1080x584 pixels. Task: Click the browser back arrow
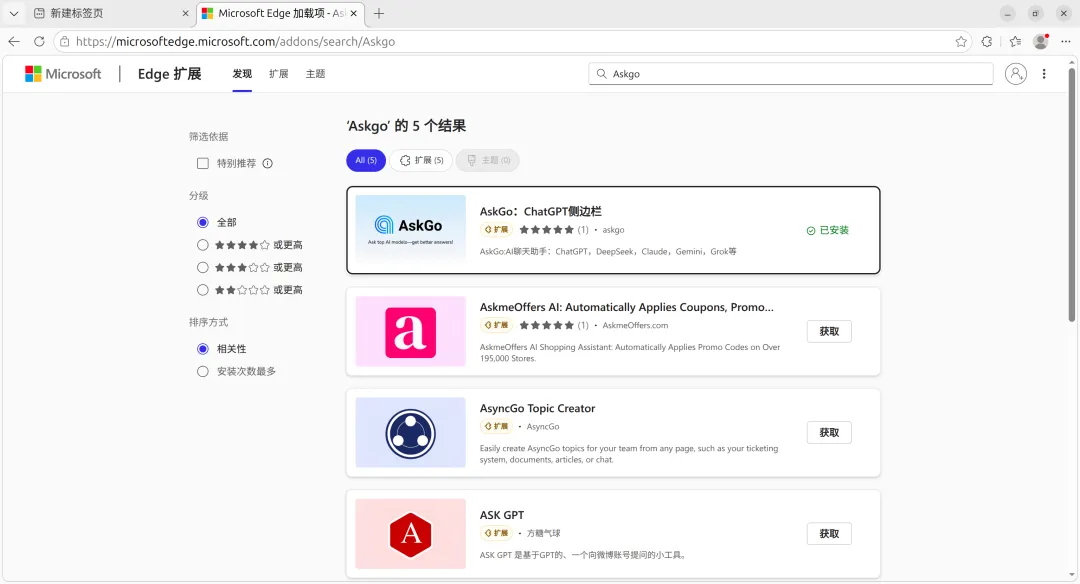click(x=14, y=41)
